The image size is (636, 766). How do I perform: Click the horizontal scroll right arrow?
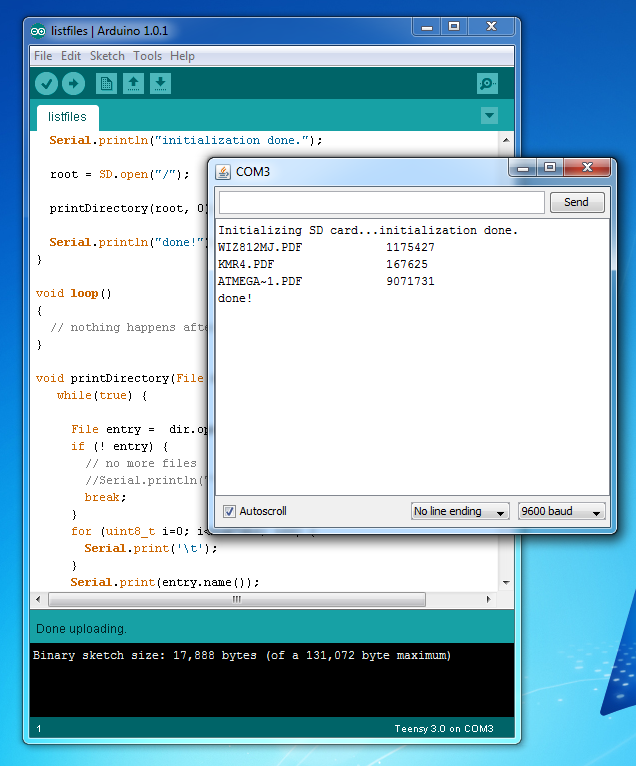coord(488,599)
